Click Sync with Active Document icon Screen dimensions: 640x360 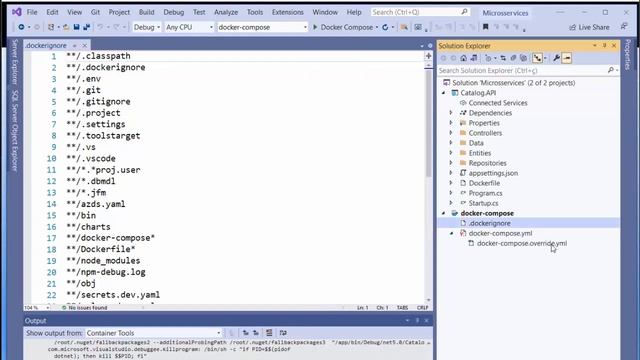[x=503, y=58]
